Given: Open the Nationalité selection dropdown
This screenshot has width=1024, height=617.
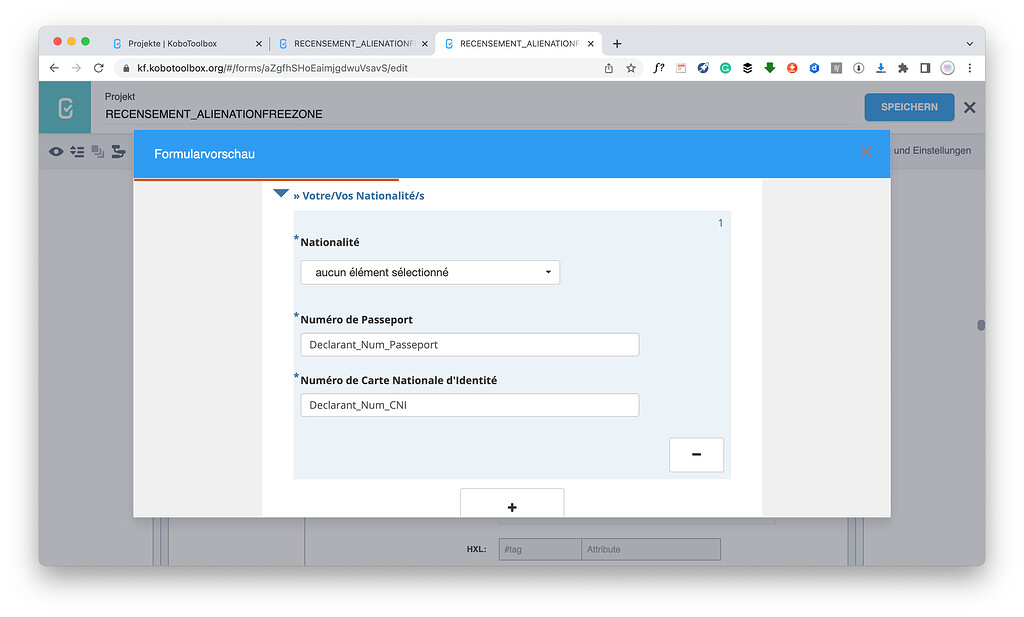Looking at the screenshot, I should coord(429,271).
